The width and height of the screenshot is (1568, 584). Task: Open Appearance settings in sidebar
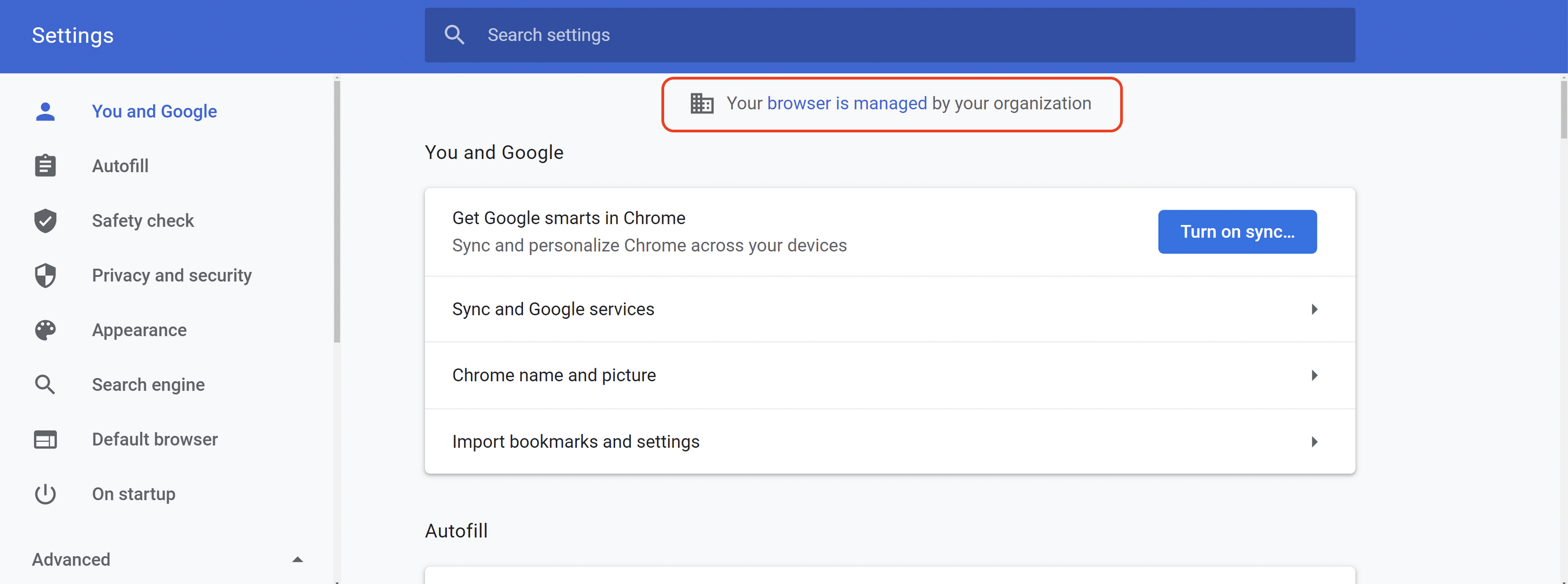(139, 330)
